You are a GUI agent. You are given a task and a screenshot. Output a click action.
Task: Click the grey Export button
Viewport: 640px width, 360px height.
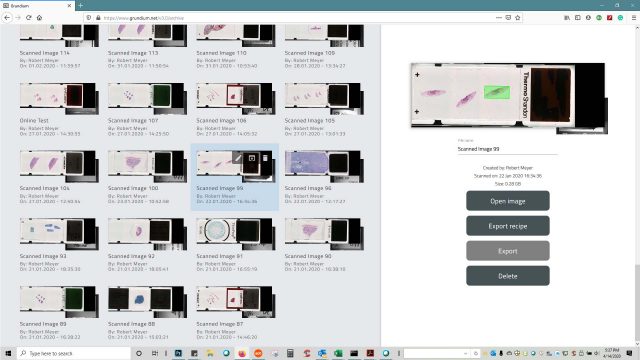(508, 251)
